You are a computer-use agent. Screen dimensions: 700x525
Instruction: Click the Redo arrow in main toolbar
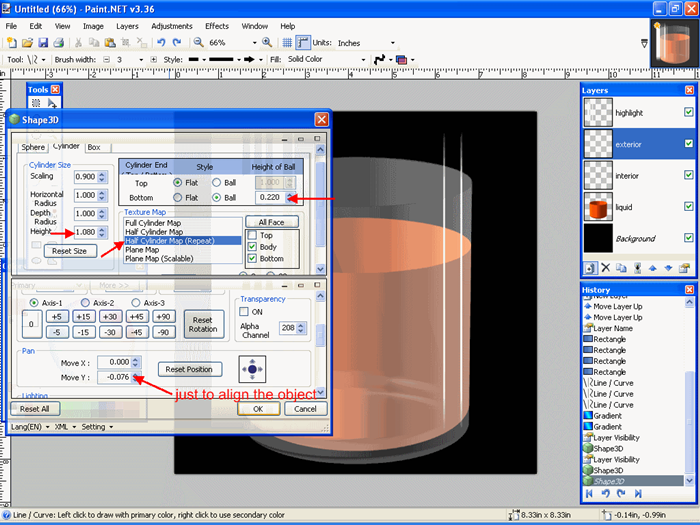click(x=177, y=43)
